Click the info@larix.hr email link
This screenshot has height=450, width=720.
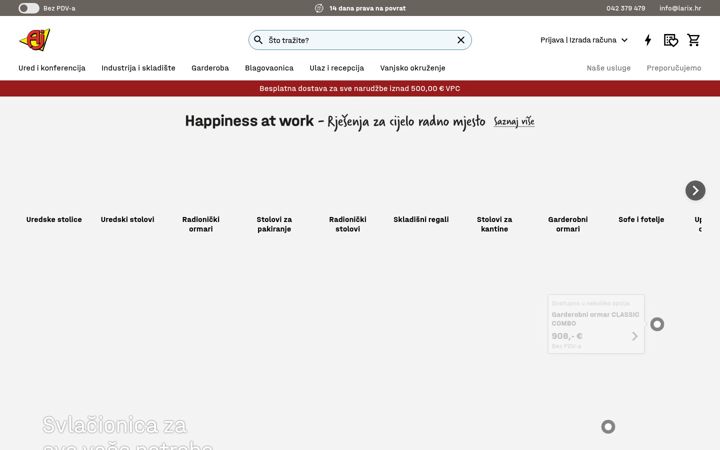point(680,8)
